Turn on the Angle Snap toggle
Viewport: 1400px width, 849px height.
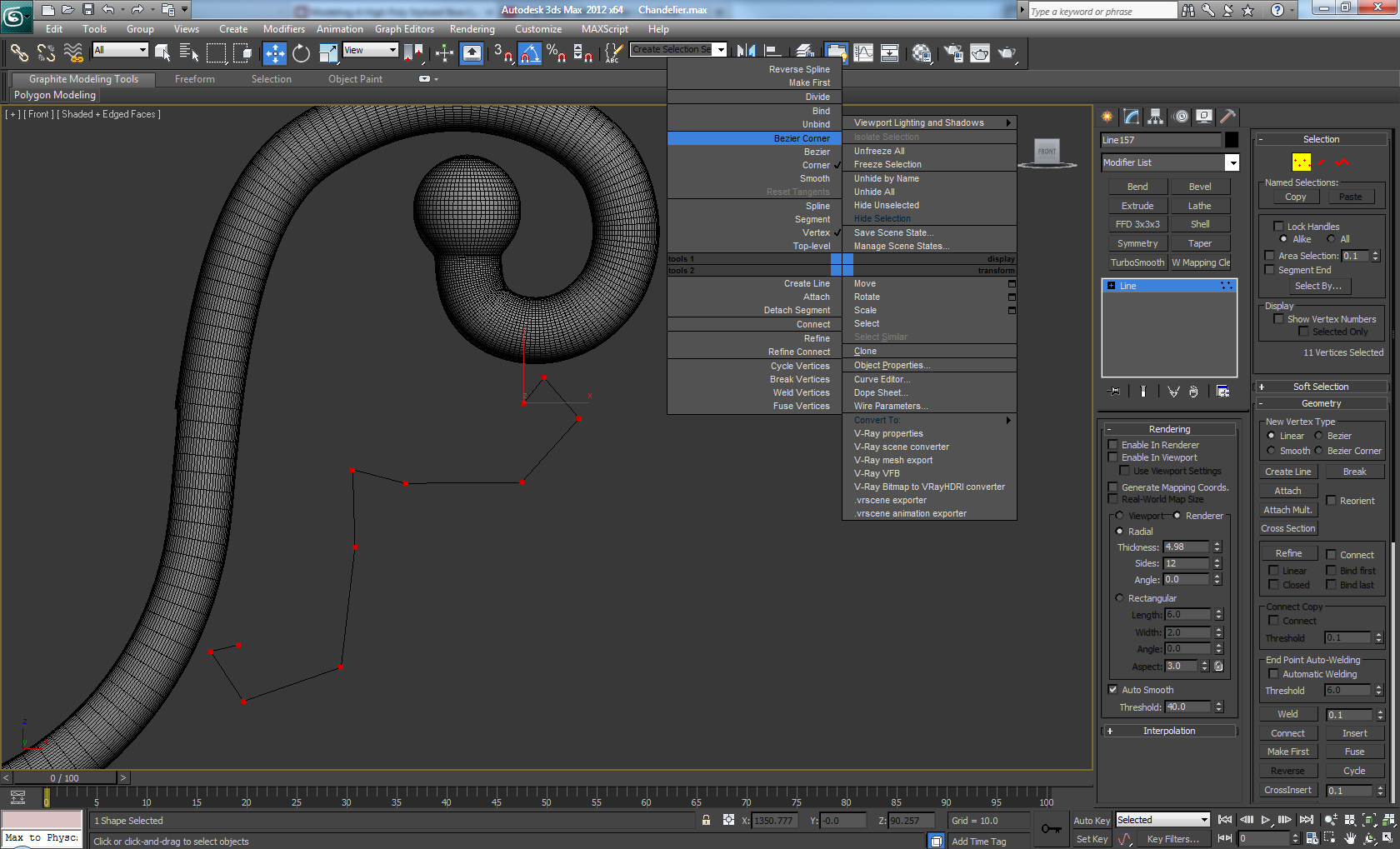[529, 53]
